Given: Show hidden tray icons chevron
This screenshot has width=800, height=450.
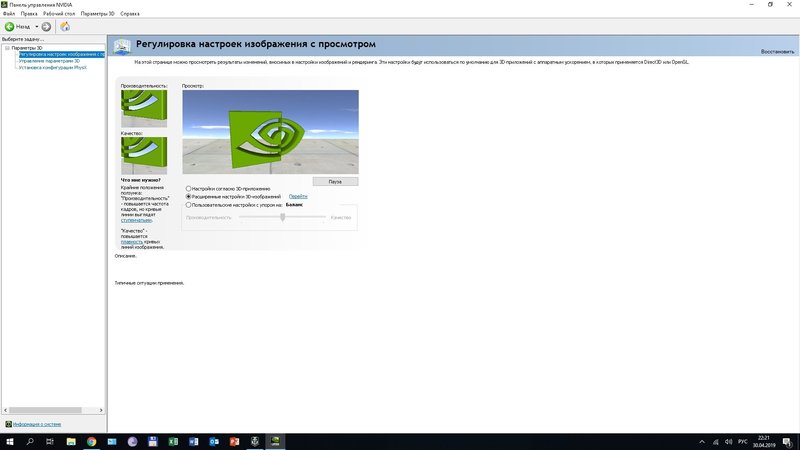Looking at the screenshot, I should 702,442.
